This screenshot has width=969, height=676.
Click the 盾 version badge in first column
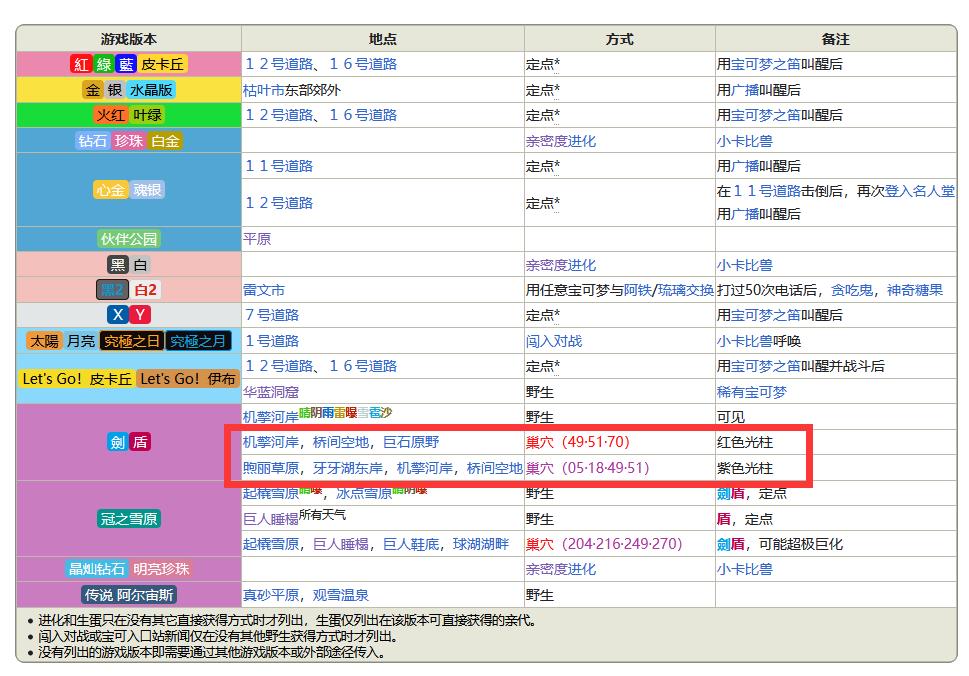pyautogui.click(x=140, y=442)
